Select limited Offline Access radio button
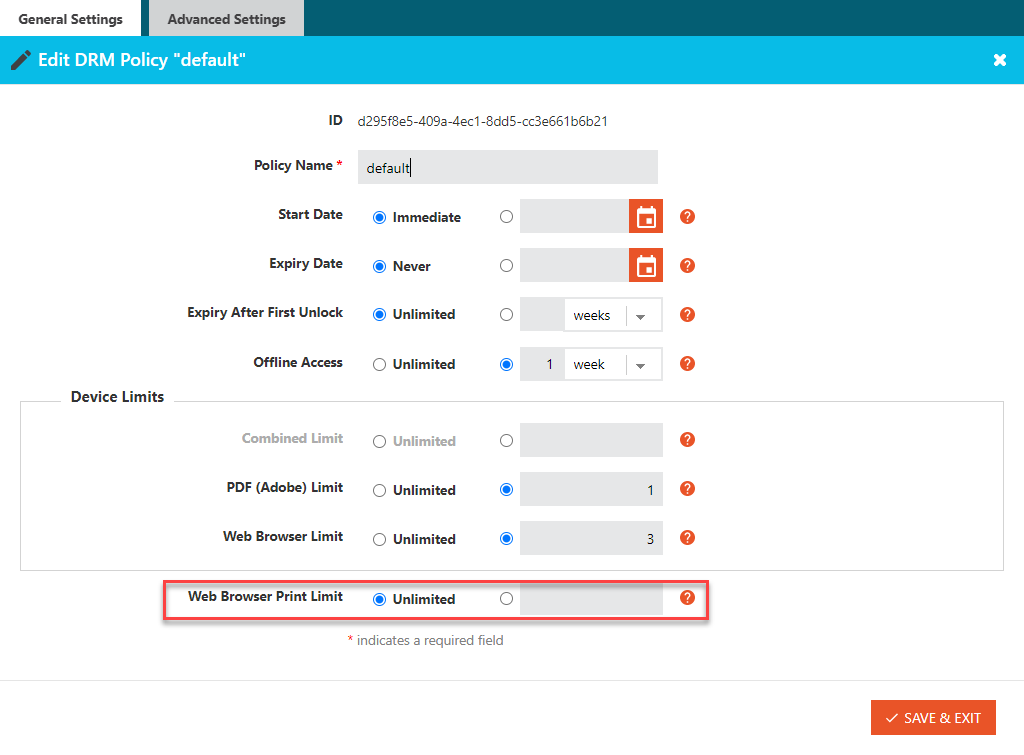Viewport: 1024px width, 755px height. pos(506,364)
